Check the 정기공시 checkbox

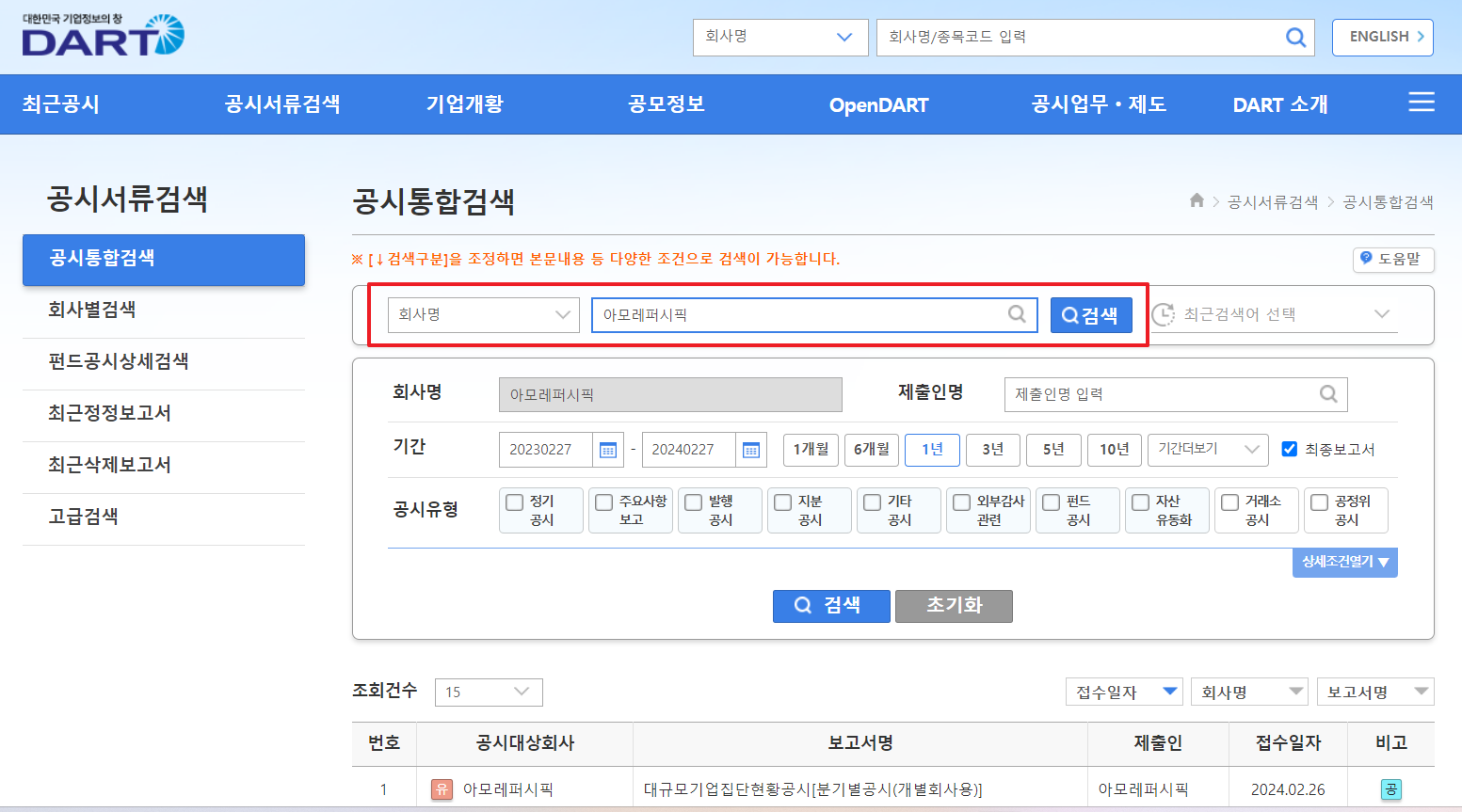pos(514,502)
